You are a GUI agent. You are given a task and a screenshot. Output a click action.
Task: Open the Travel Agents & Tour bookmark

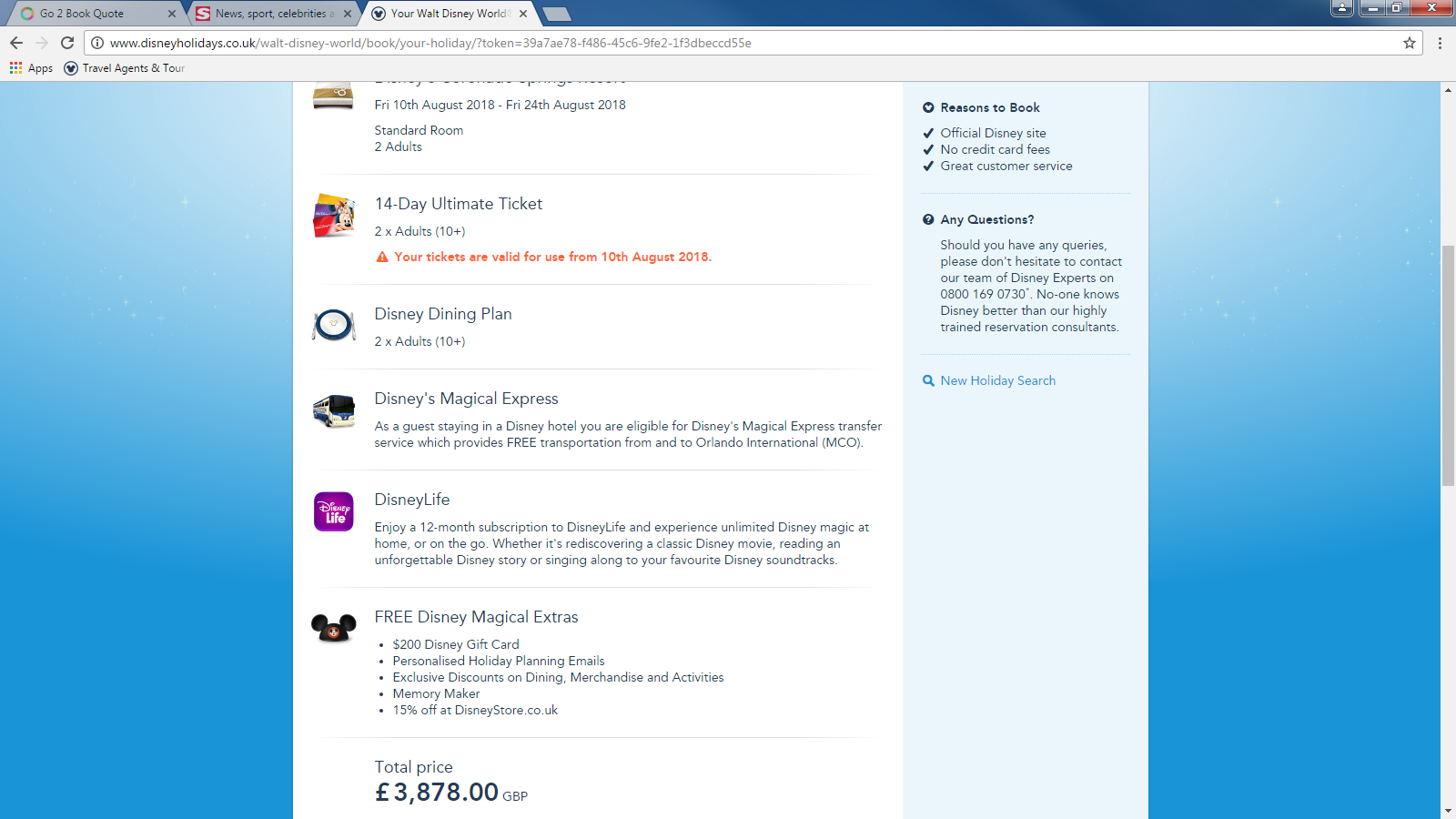(125, 68)
